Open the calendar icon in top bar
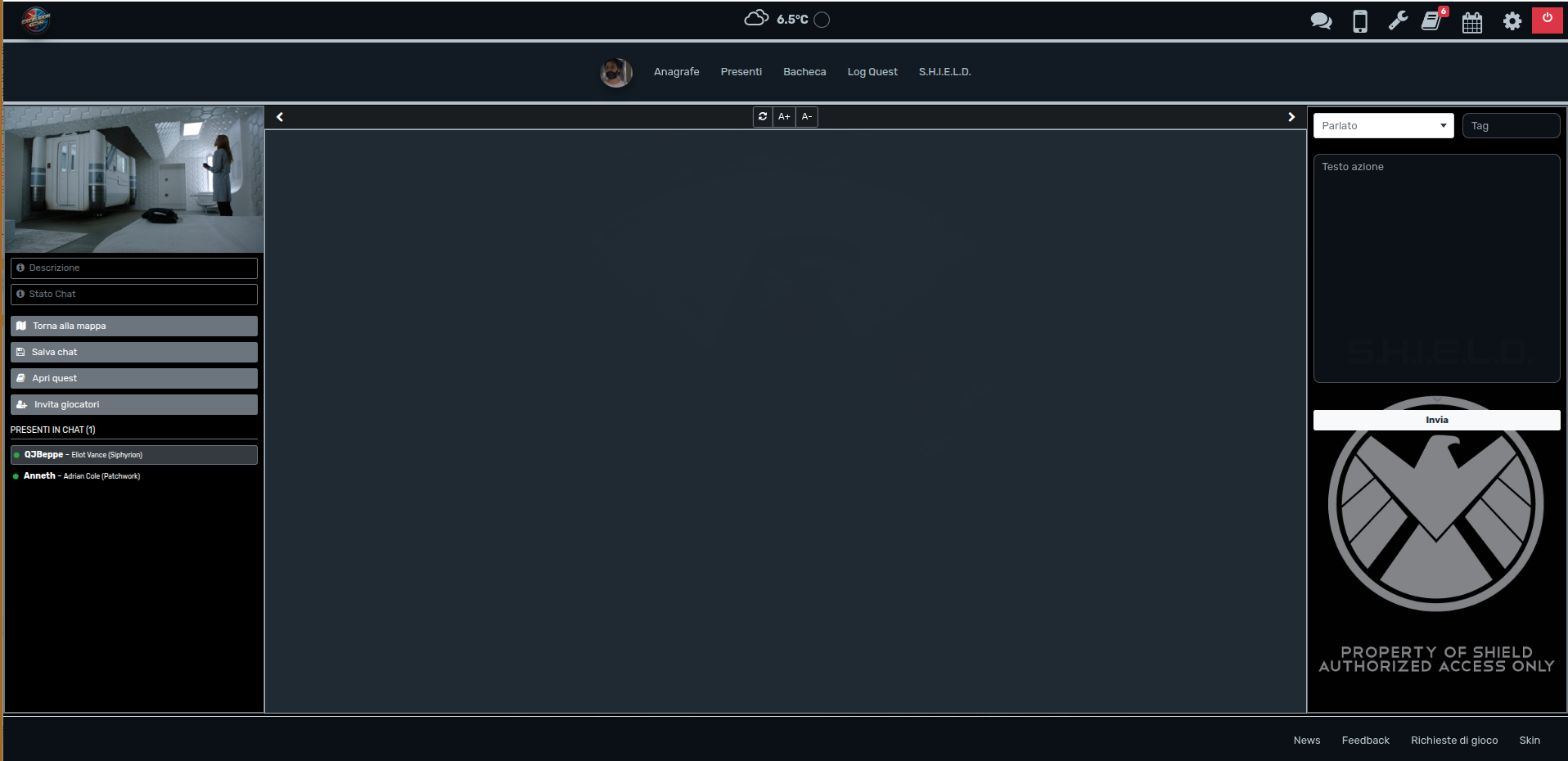The height and width of the screenshot is (761, 1568). click(x=1472, y=22)
